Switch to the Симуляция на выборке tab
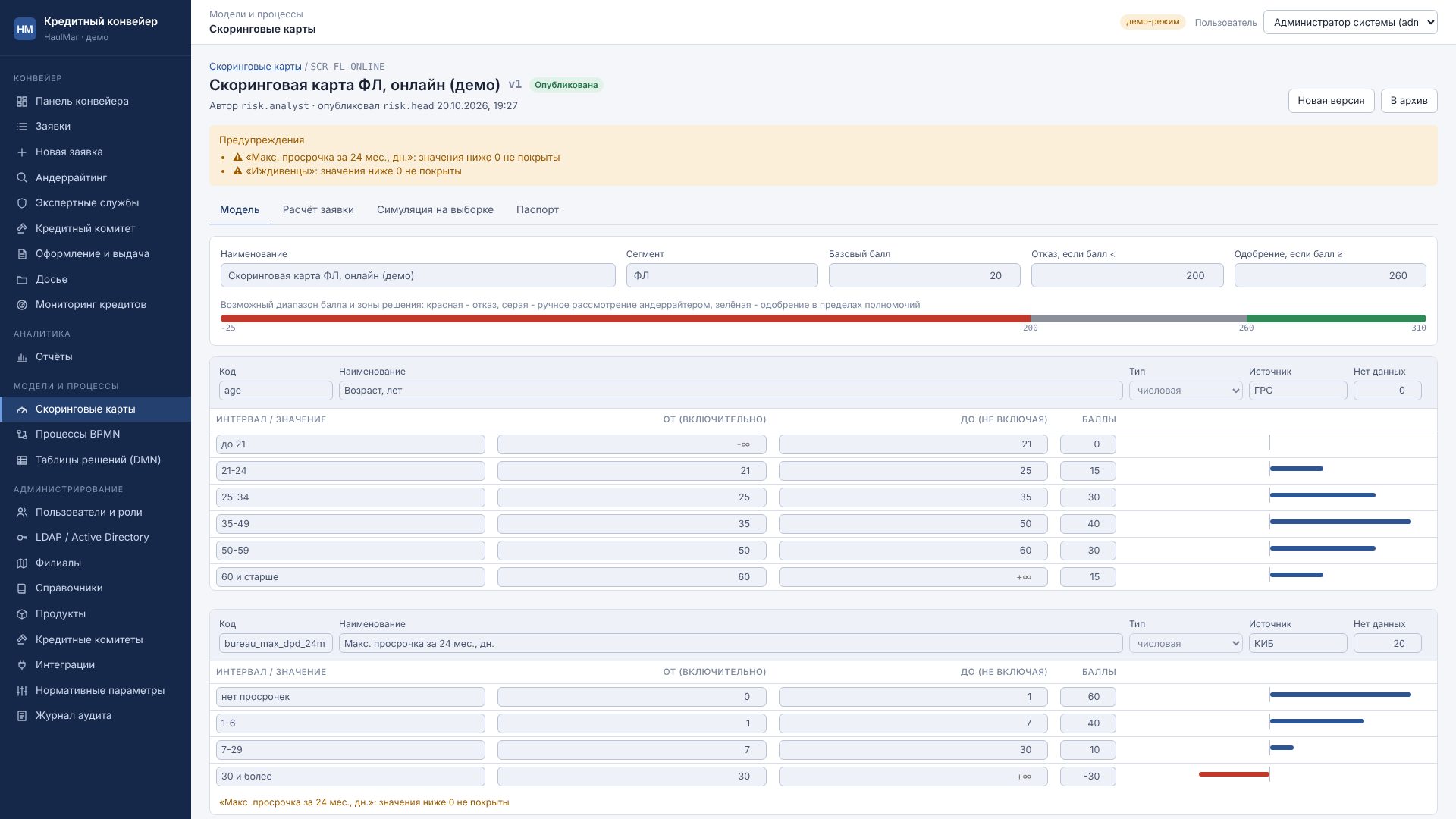The image size is (1456, 819). pyautogui.click(x=435, y=210)
